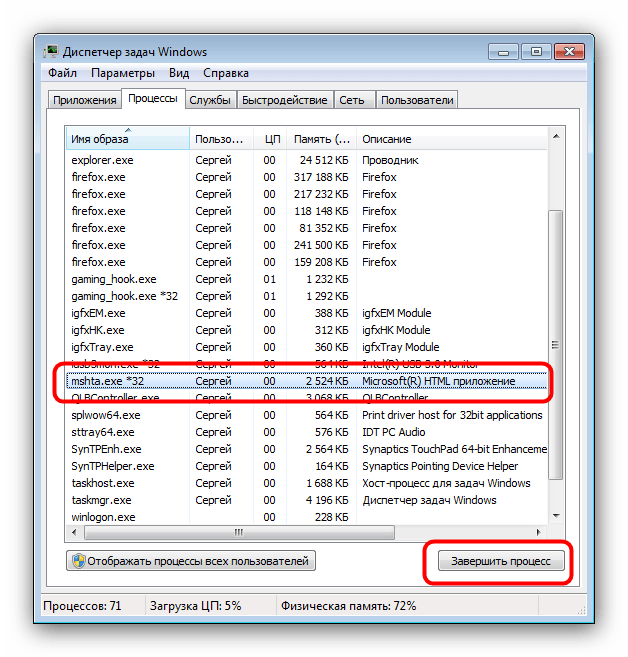Switch to the Приложения tab
This screenshot has width=628, height=657.
click(85, 100)
